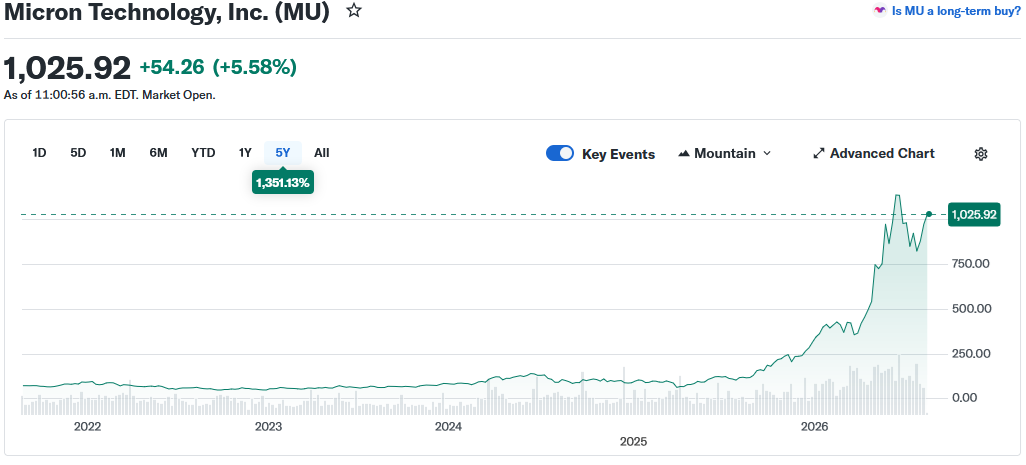Screen dimensions: 1026x465
Task: Click the 250.00 y-axis label
Action: (971, 354)
